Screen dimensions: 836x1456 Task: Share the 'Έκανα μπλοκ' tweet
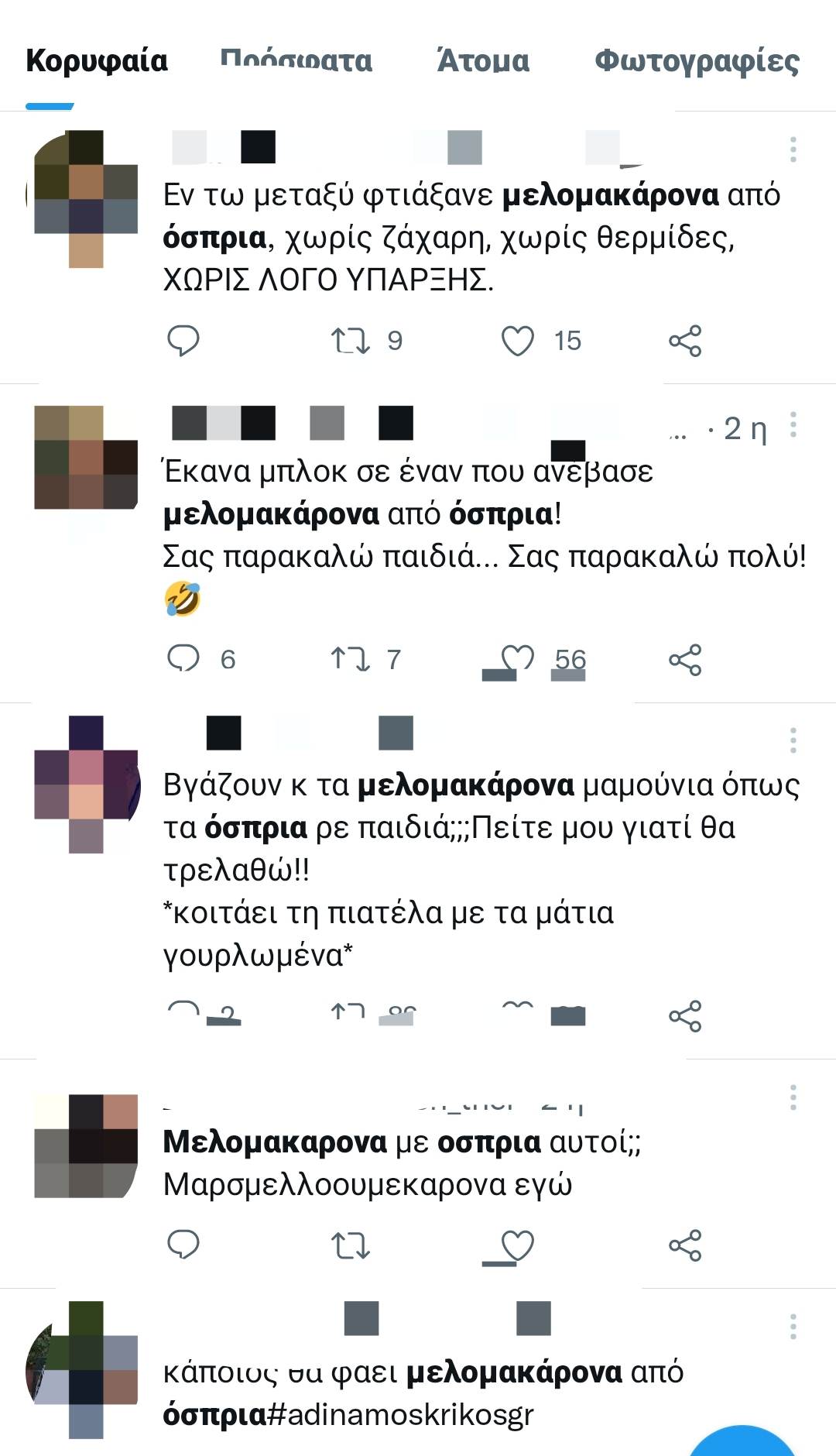pos(685,660)
